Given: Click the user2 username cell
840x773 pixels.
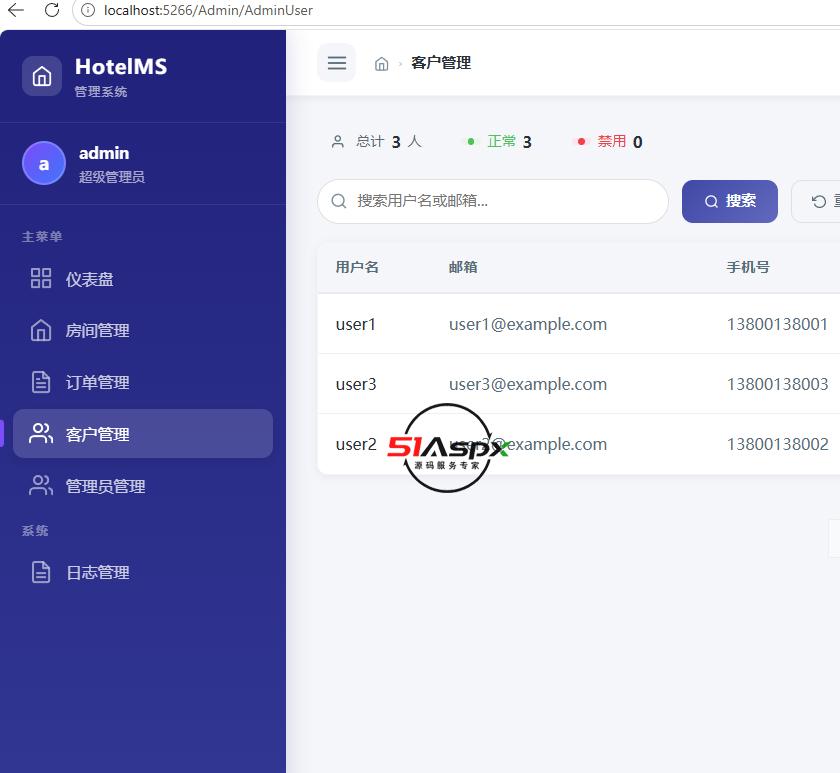Looking at the screenshot, I should click(x=356, y=444).
